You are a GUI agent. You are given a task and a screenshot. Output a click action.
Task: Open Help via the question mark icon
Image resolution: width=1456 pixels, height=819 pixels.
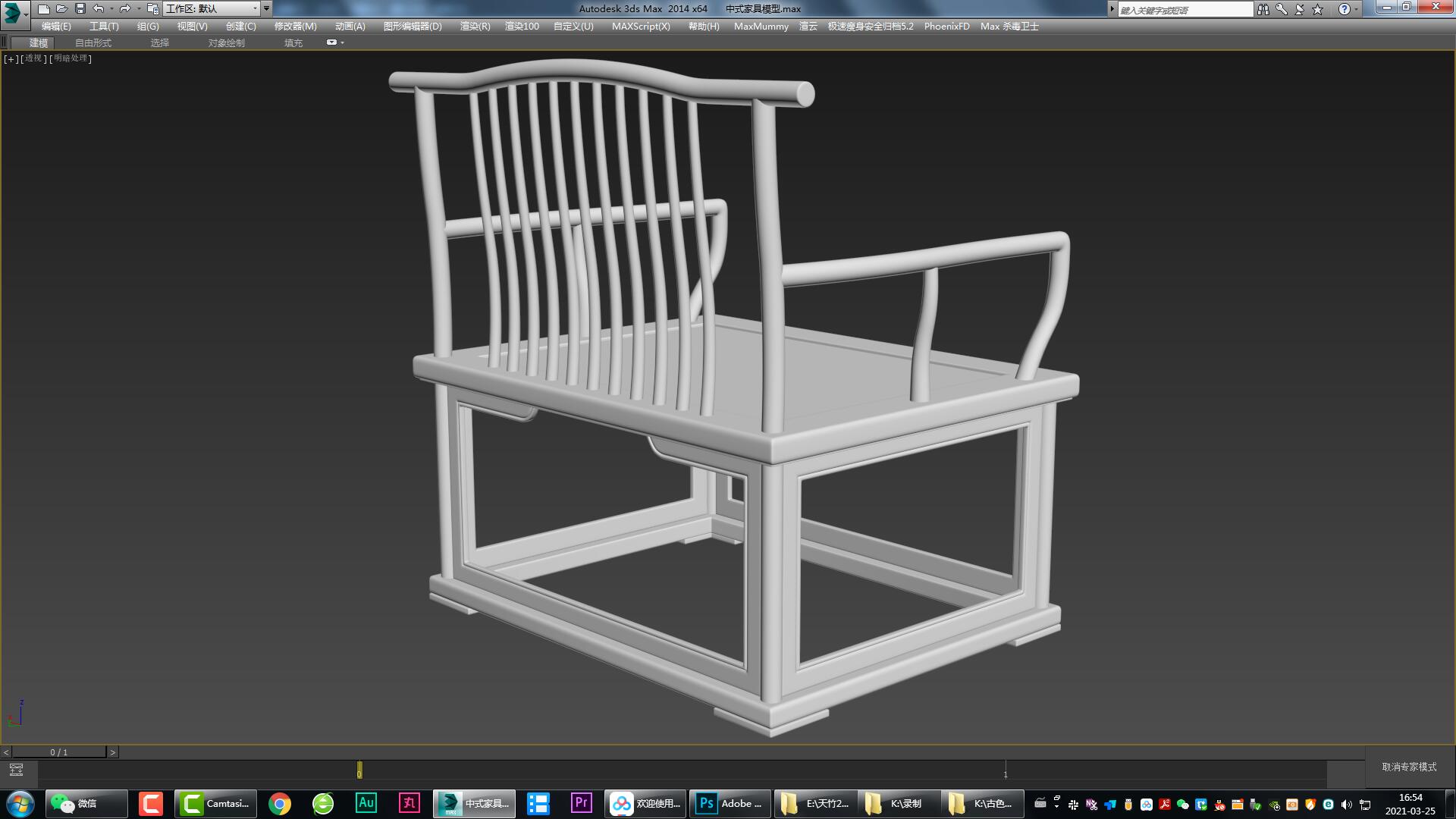point(1345,9)
